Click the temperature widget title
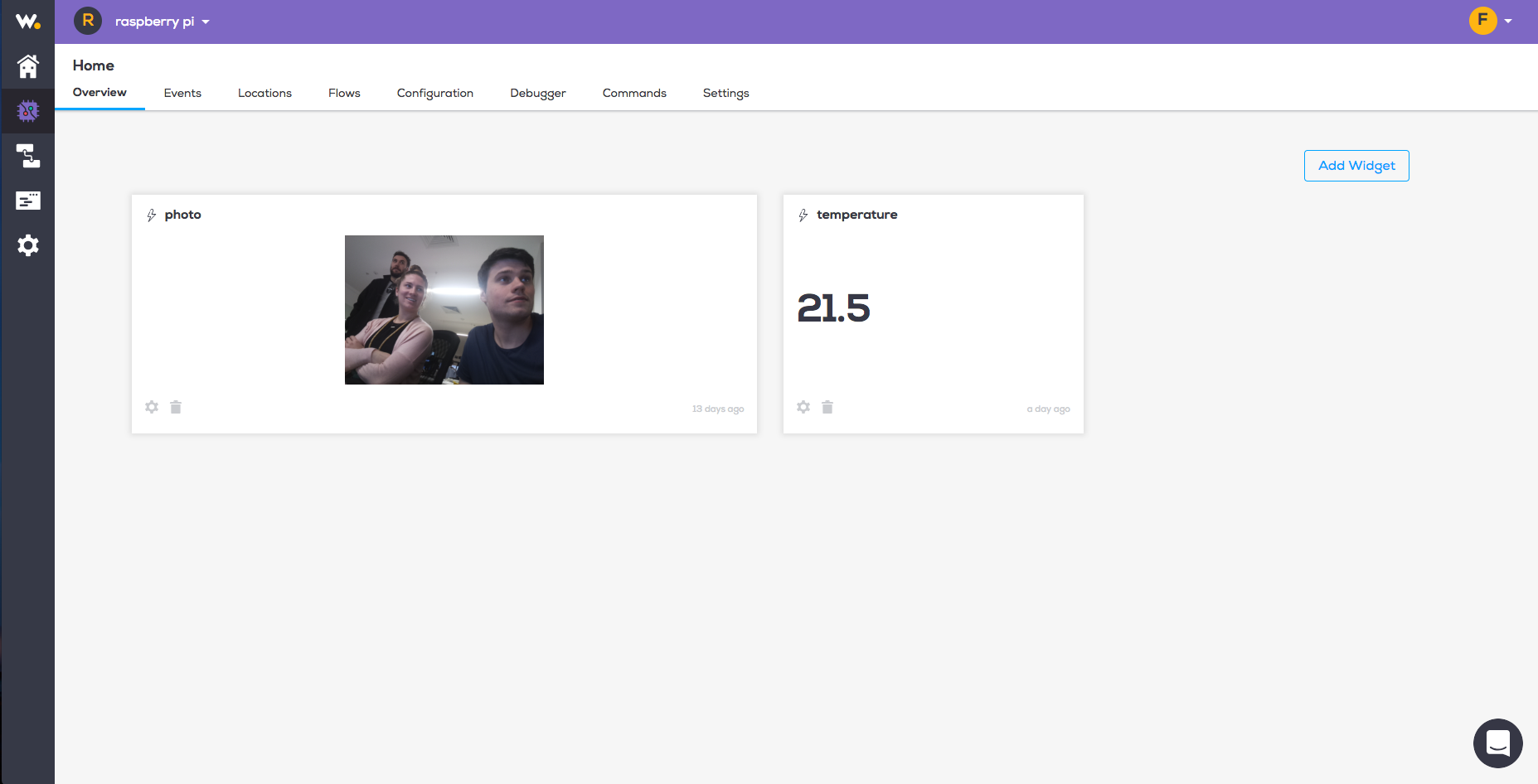The width and height of the screenshot is (1538, 784). 856,215
